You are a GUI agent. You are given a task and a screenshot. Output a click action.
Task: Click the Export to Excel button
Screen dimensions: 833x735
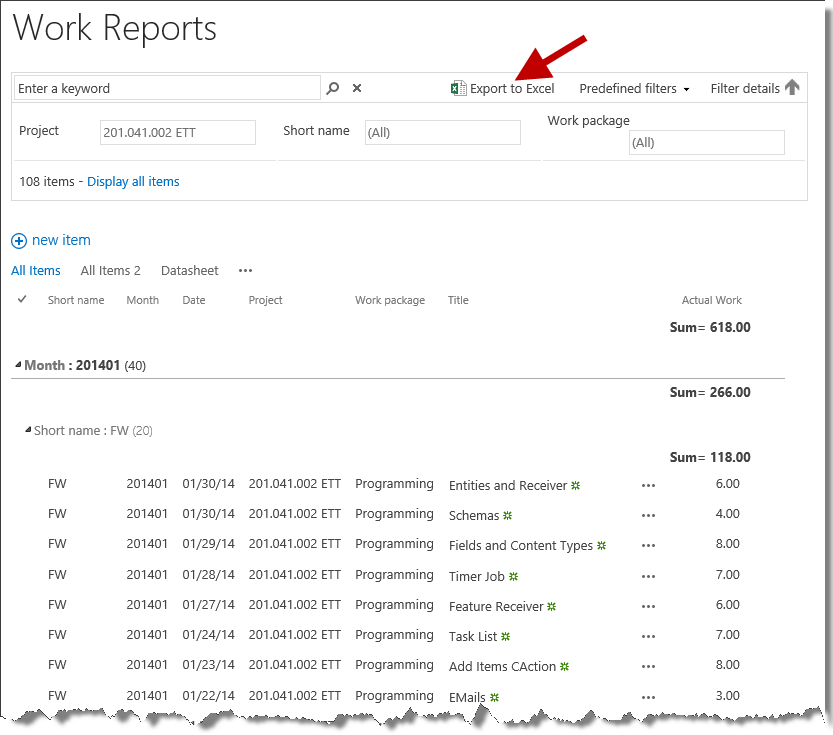503,88
